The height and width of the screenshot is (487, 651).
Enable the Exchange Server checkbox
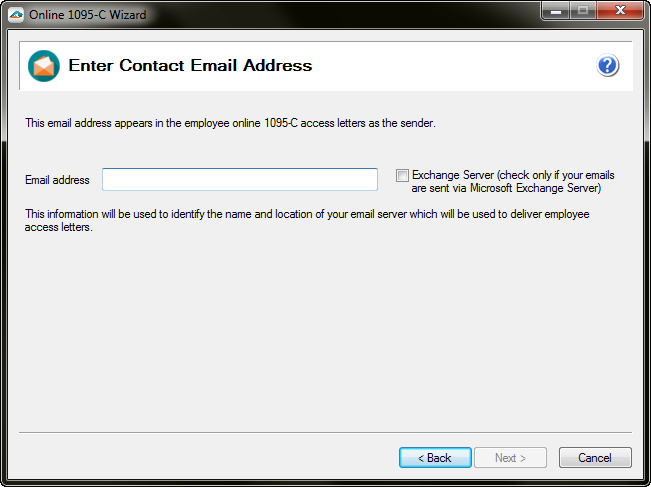402,176
